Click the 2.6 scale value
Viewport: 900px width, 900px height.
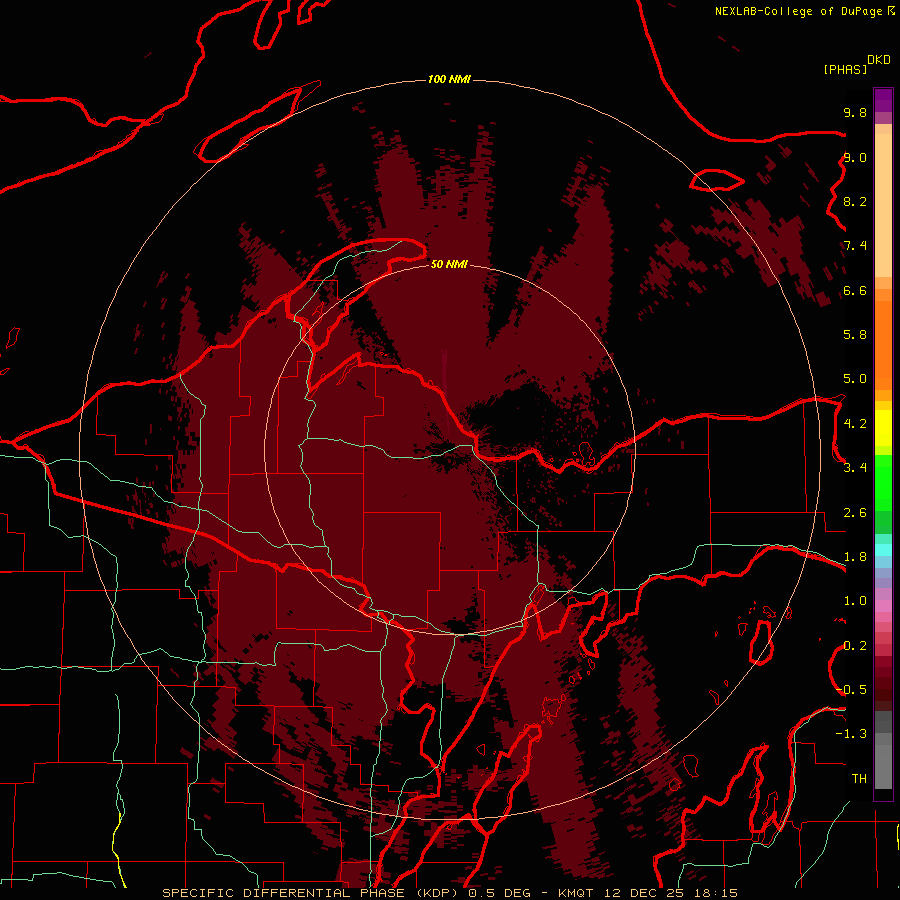point(855,513)
